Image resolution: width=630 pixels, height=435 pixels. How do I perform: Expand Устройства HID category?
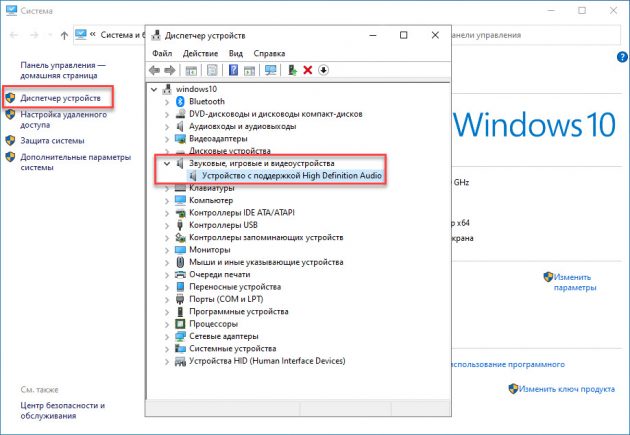[x=167, y=361]
